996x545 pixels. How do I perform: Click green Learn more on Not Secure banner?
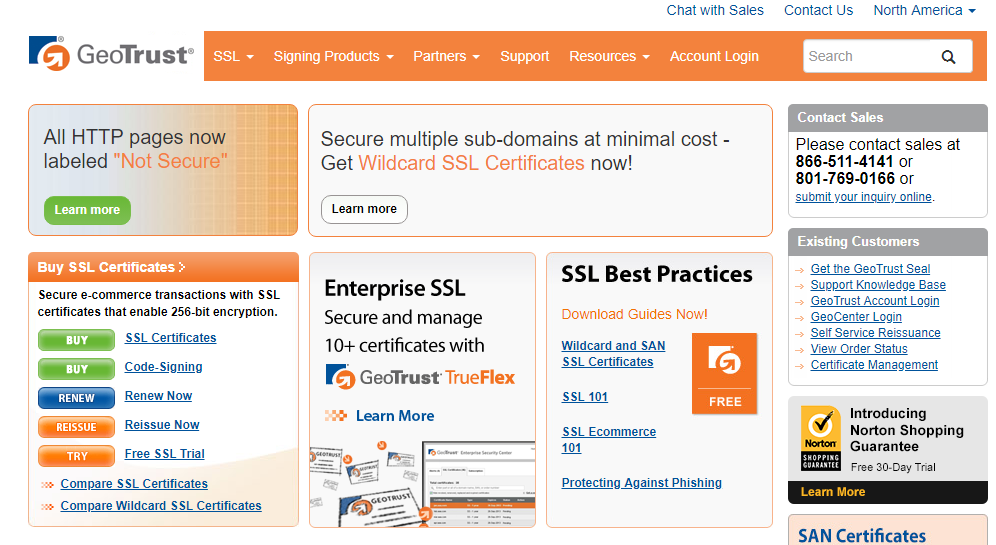point(87,210)
